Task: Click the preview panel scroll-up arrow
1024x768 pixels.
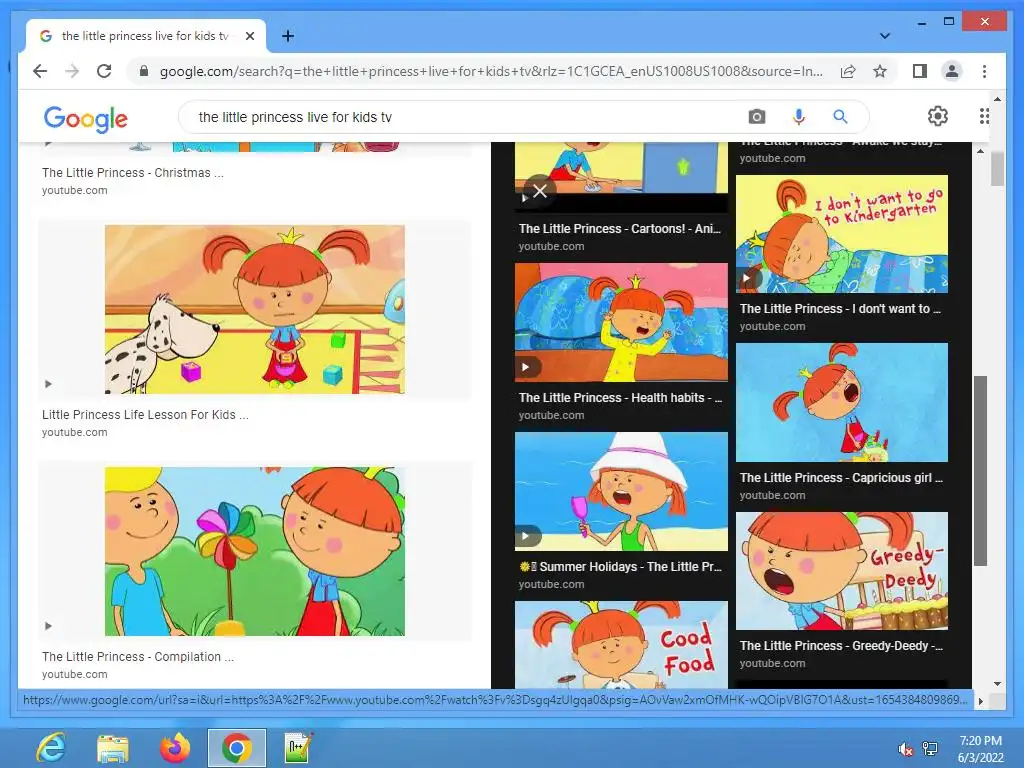Action: click(x=980, y=151)
